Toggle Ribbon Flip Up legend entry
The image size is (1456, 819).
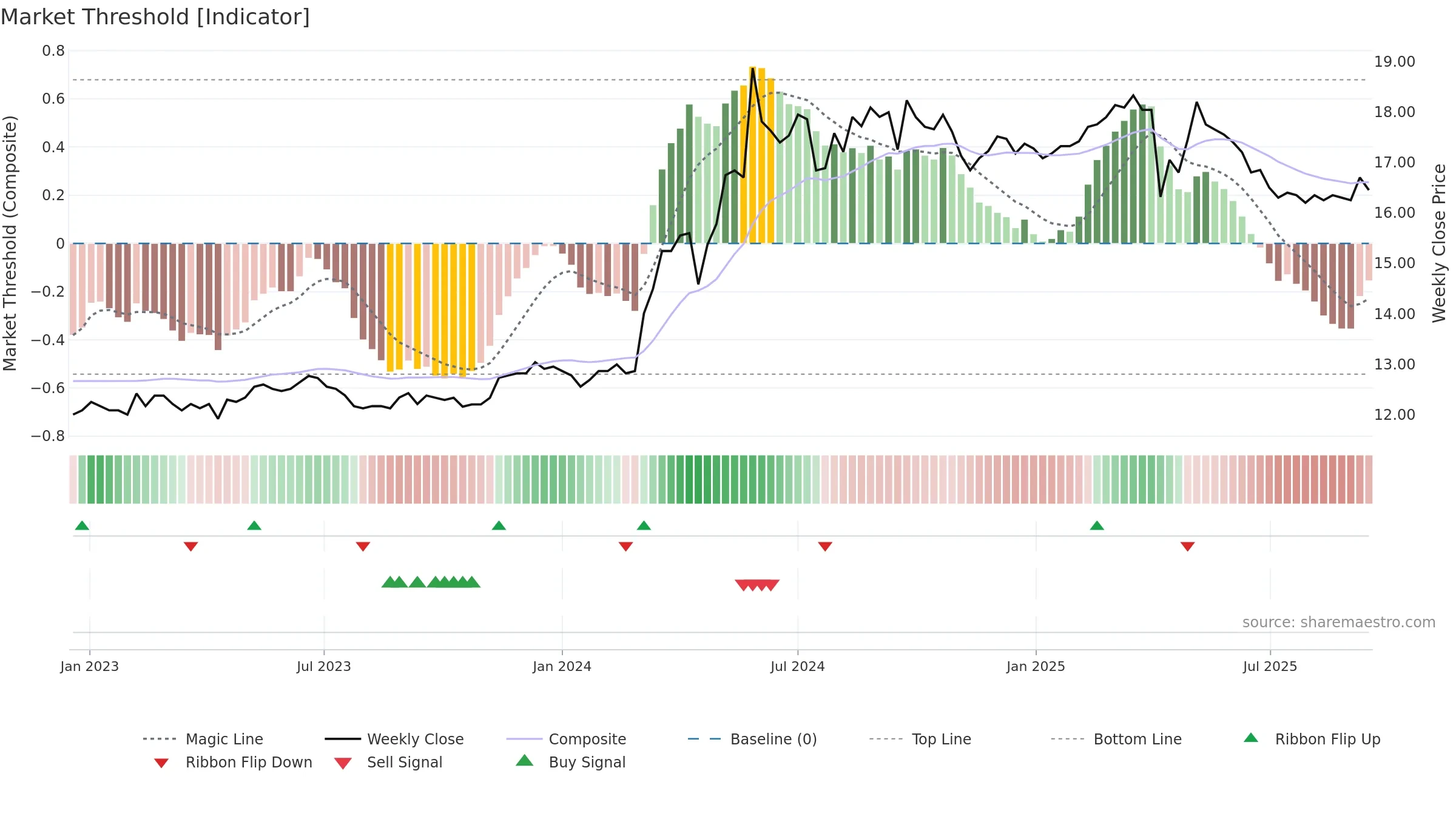pos(1312,739)
